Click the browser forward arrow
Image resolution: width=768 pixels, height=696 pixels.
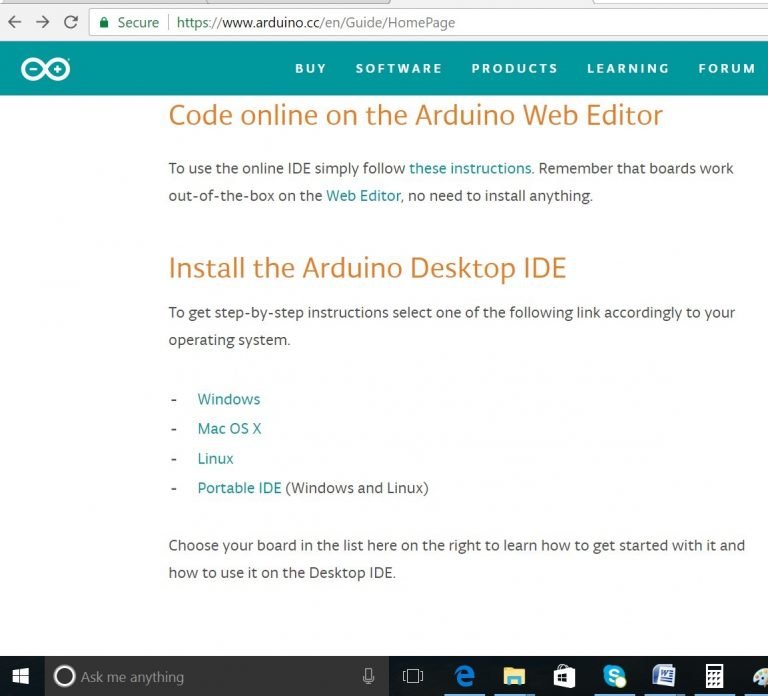coord(42,21)
